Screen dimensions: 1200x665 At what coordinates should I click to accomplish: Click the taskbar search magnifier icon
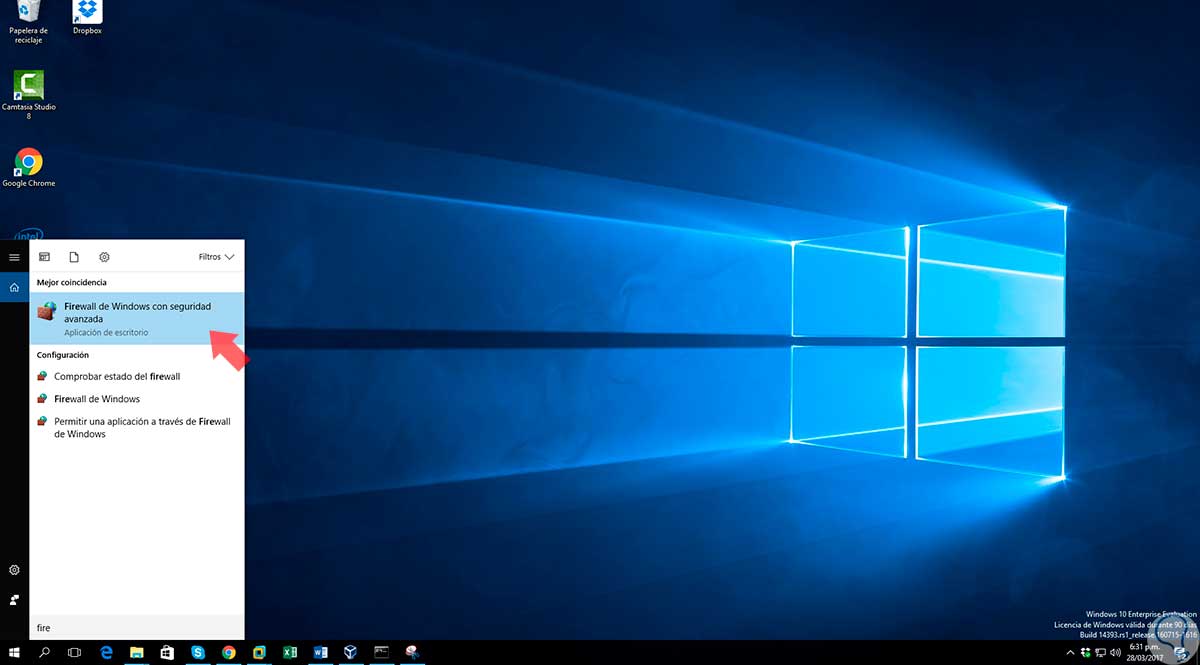coord(44,652)
